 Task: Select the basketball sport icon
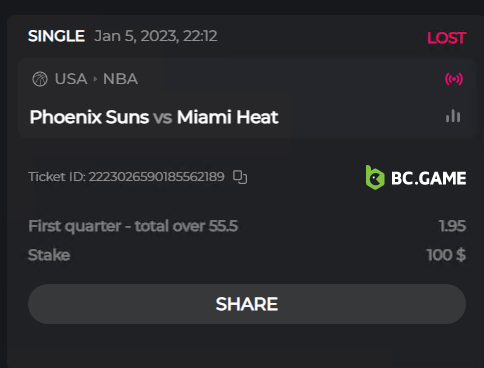pyautogui.click(x=40, y=79)
